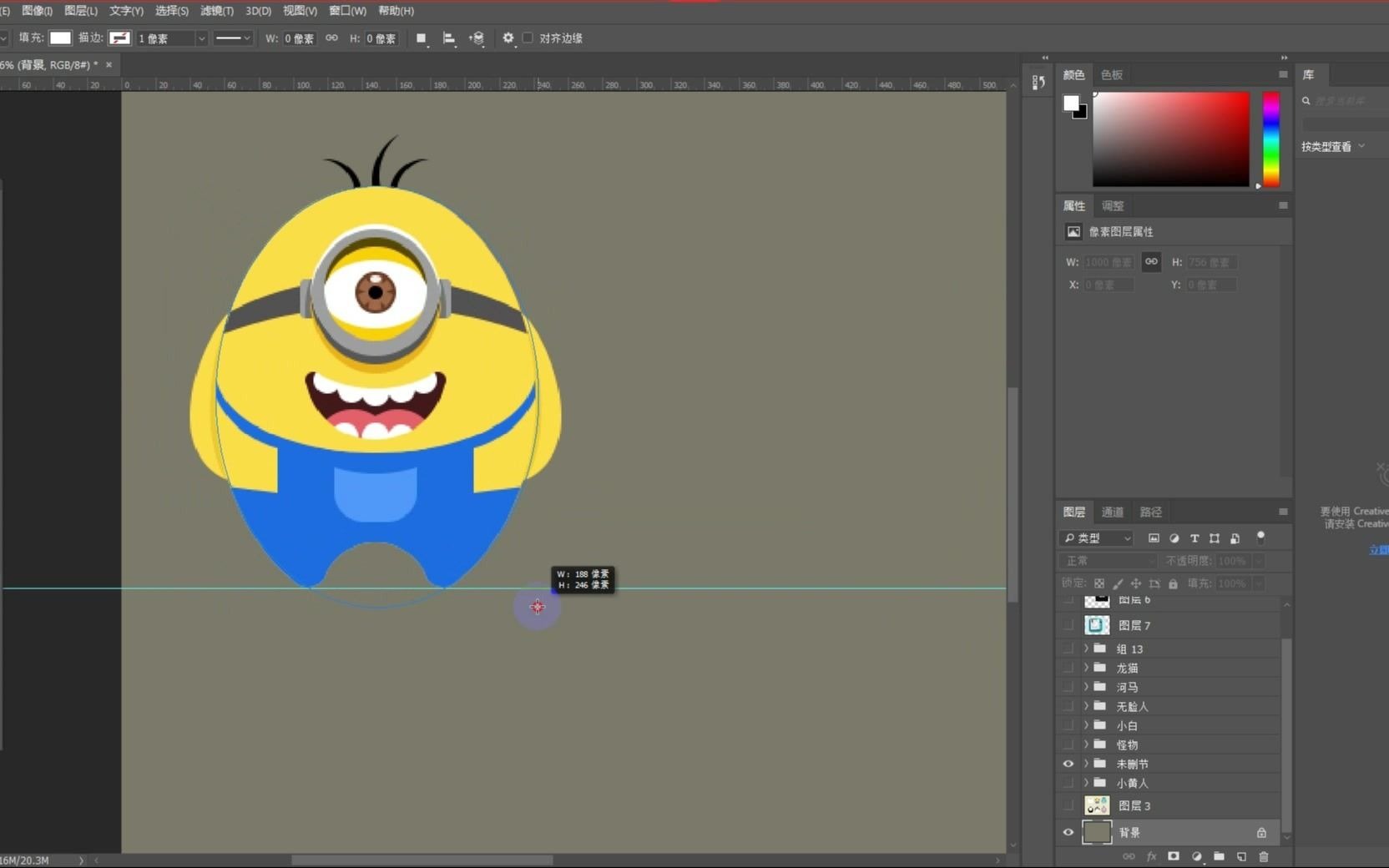Open 按类型查看 dropdown in library
This screenshot has height=868, width=1389.
(1333, 146)
